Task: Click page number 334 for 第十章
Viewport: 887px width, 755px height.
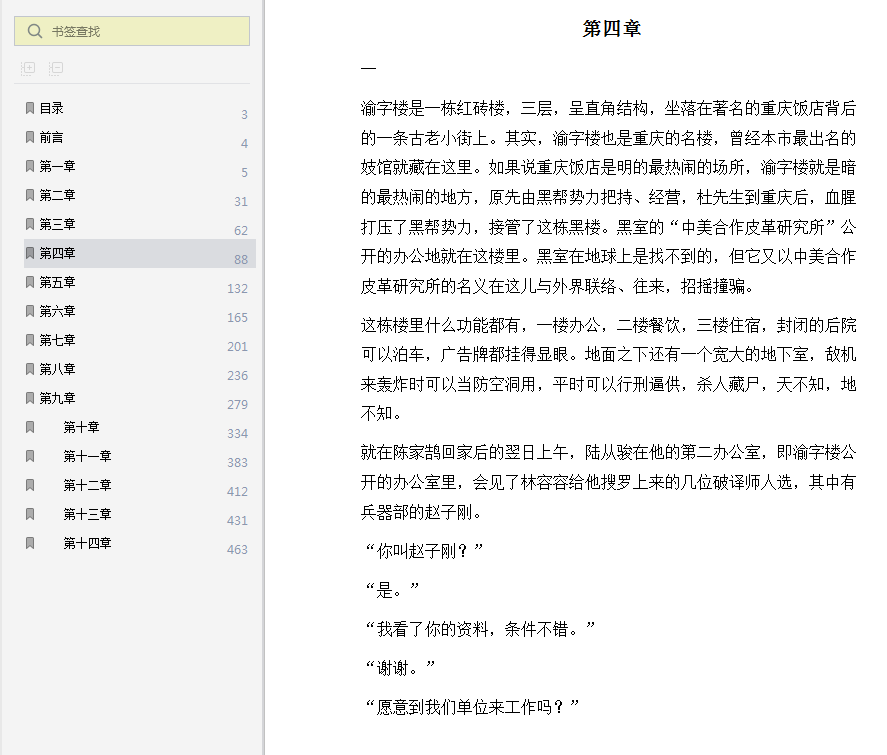Action: pos(238,434)
